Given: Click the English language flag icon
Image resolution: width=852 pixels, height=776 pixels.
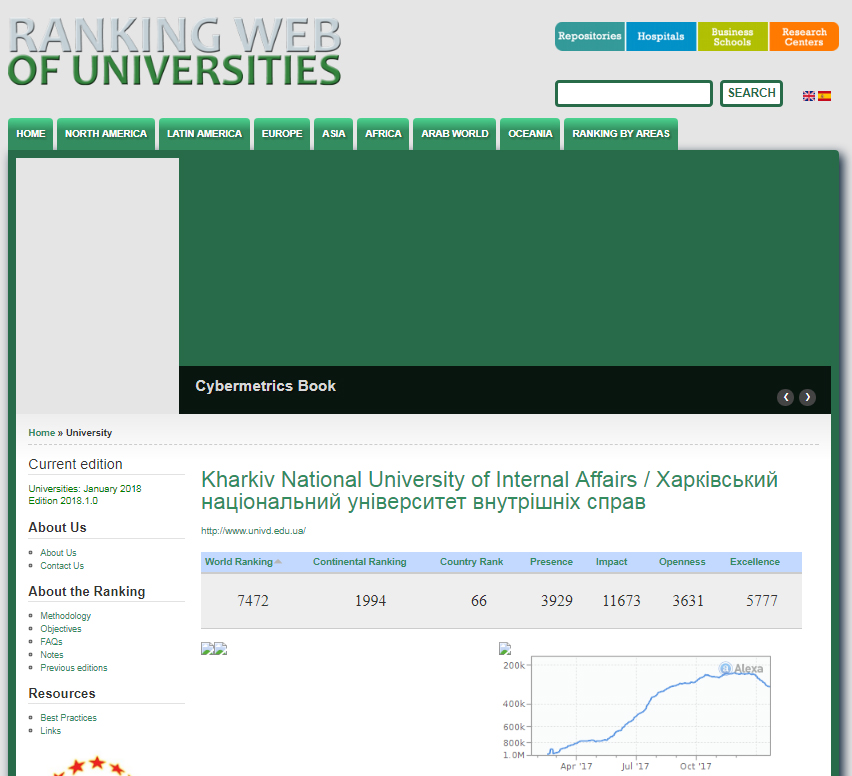Looking at the screenshot, I should coord(809,96).
